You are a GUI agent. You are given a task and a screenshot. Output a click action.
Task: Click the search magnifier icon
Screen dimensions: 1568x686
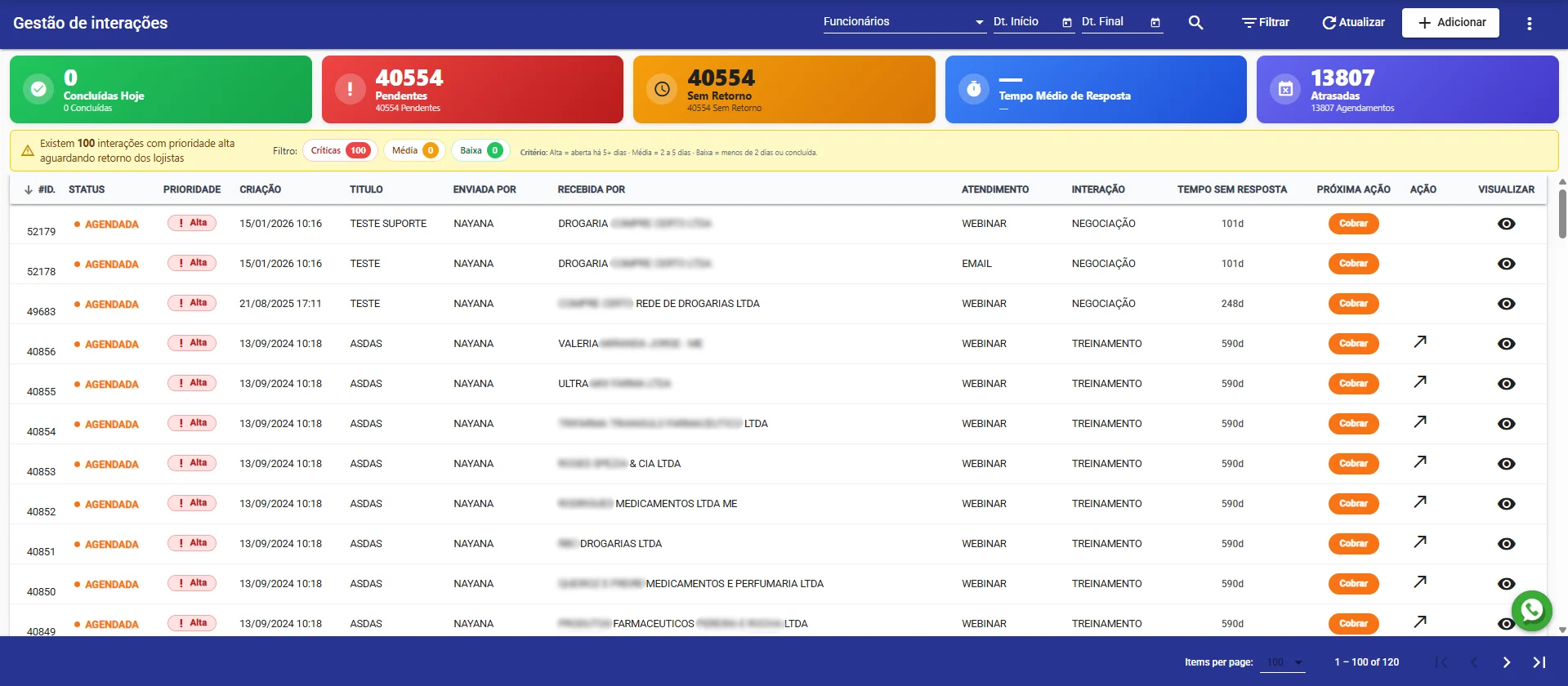(1195, 23)
